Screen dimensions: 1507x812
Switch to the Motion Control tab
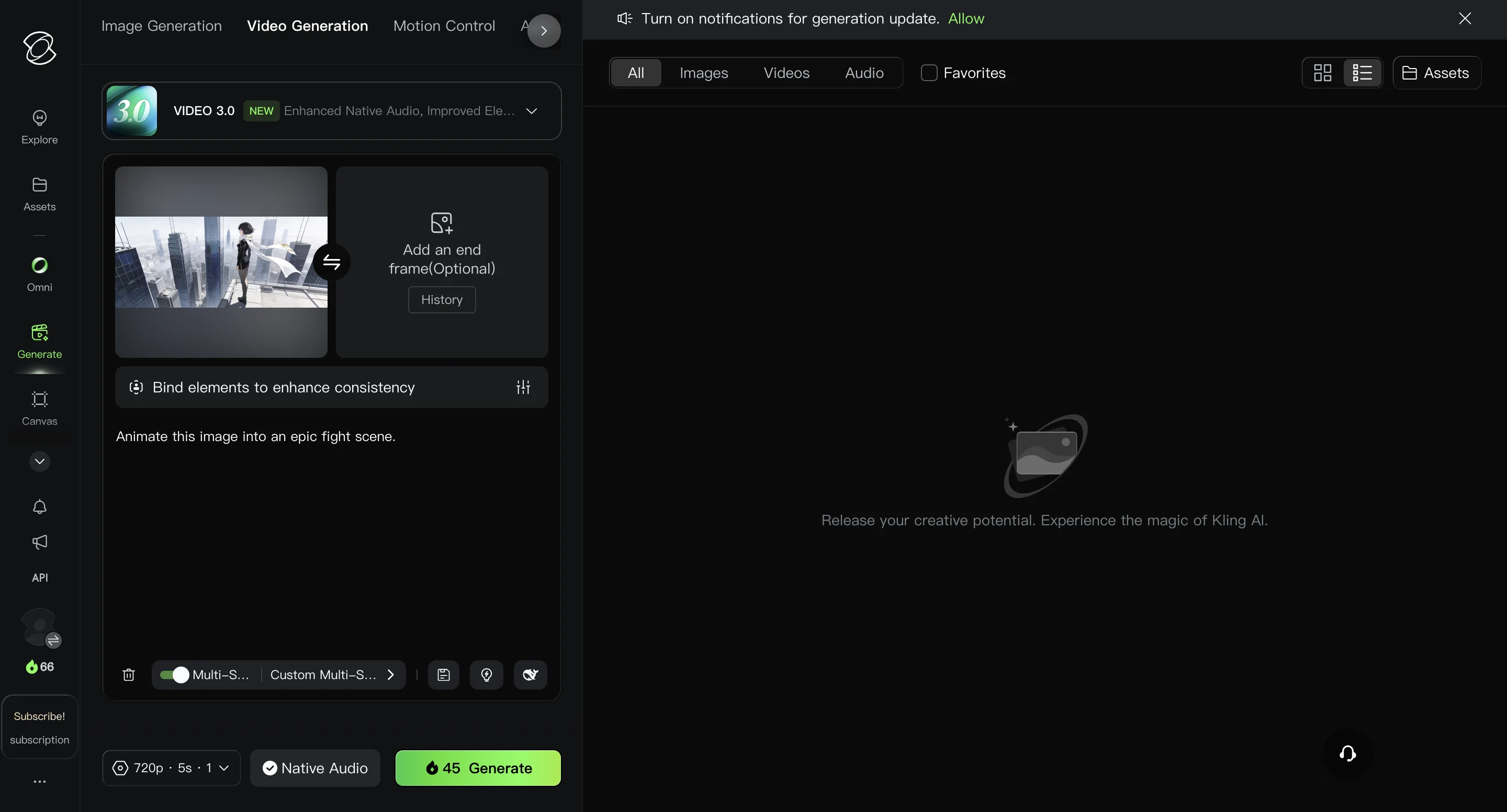(443, 26)
